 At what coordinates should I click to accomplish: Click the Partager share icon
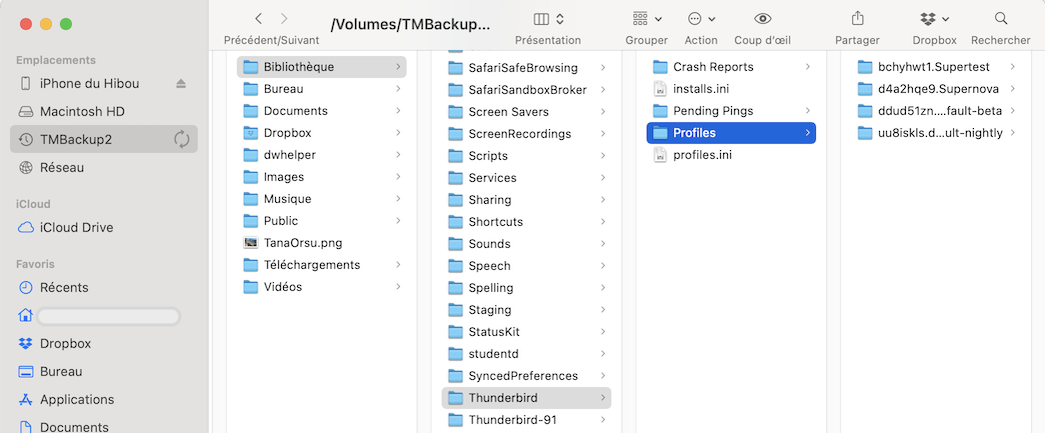pyautogui.click(x=857, y=19)
